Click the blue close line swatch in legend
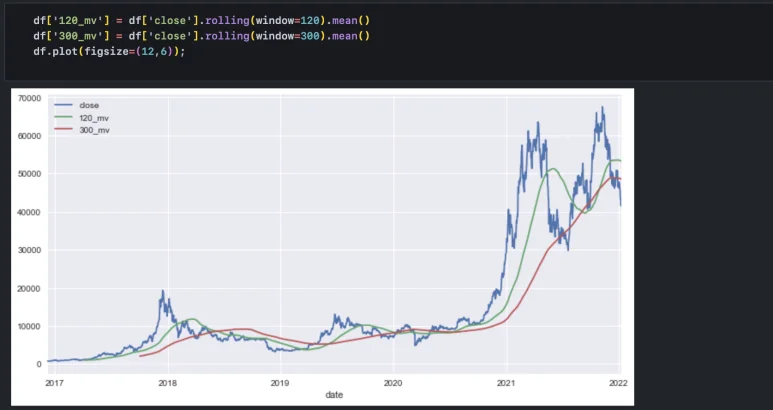 click(65, 105)
